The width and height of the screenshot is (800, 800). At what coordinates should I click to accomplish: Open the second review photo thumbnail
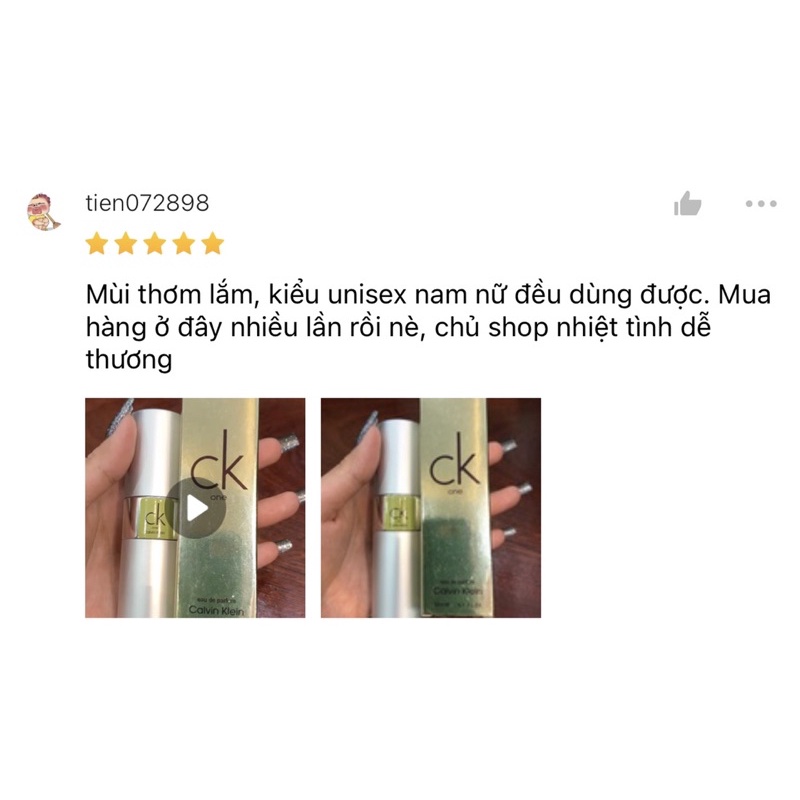431,508
